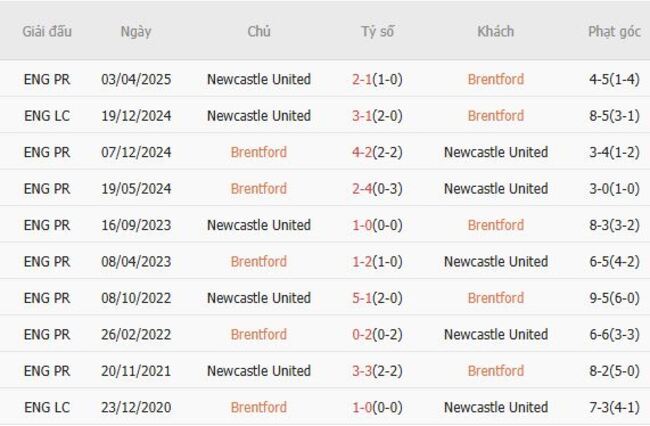Open the 1-2 score on 08/04/2023
This screenshot has width=650, height=426.
pyautogui.click(x=362, y=262)
